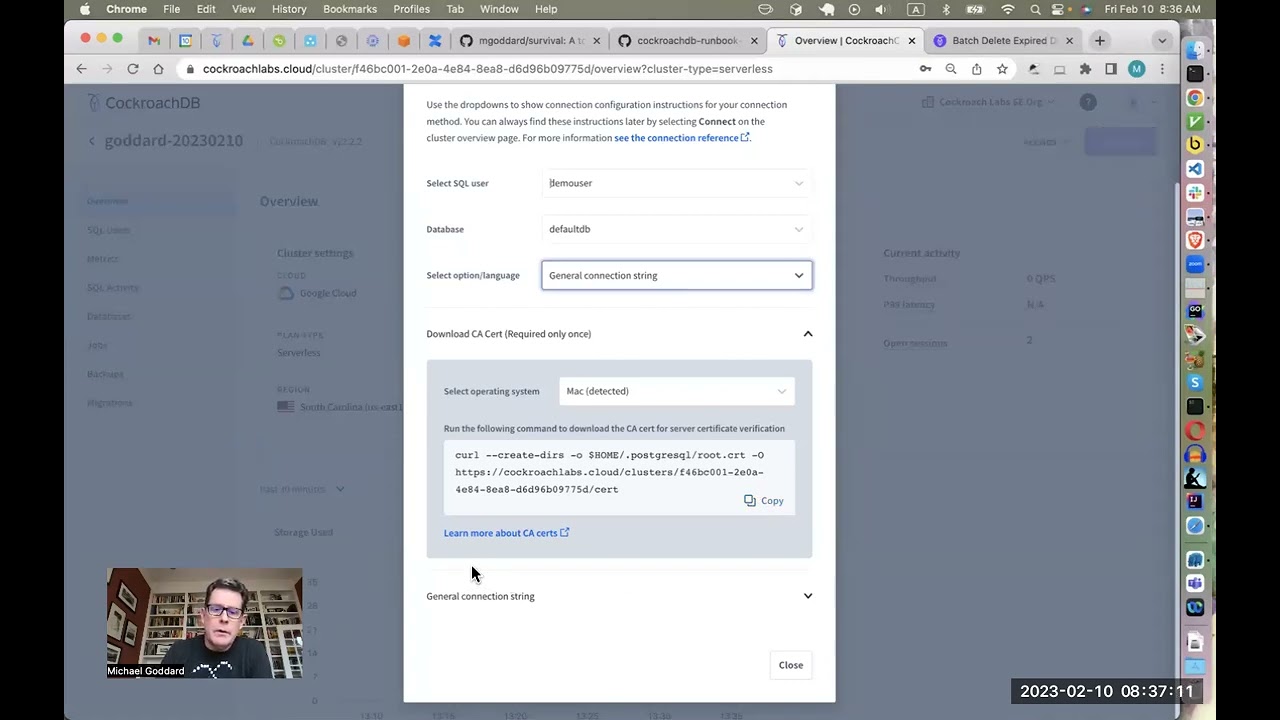
Task: Open the Bookmarks menu
Action: tap(350, 9)
